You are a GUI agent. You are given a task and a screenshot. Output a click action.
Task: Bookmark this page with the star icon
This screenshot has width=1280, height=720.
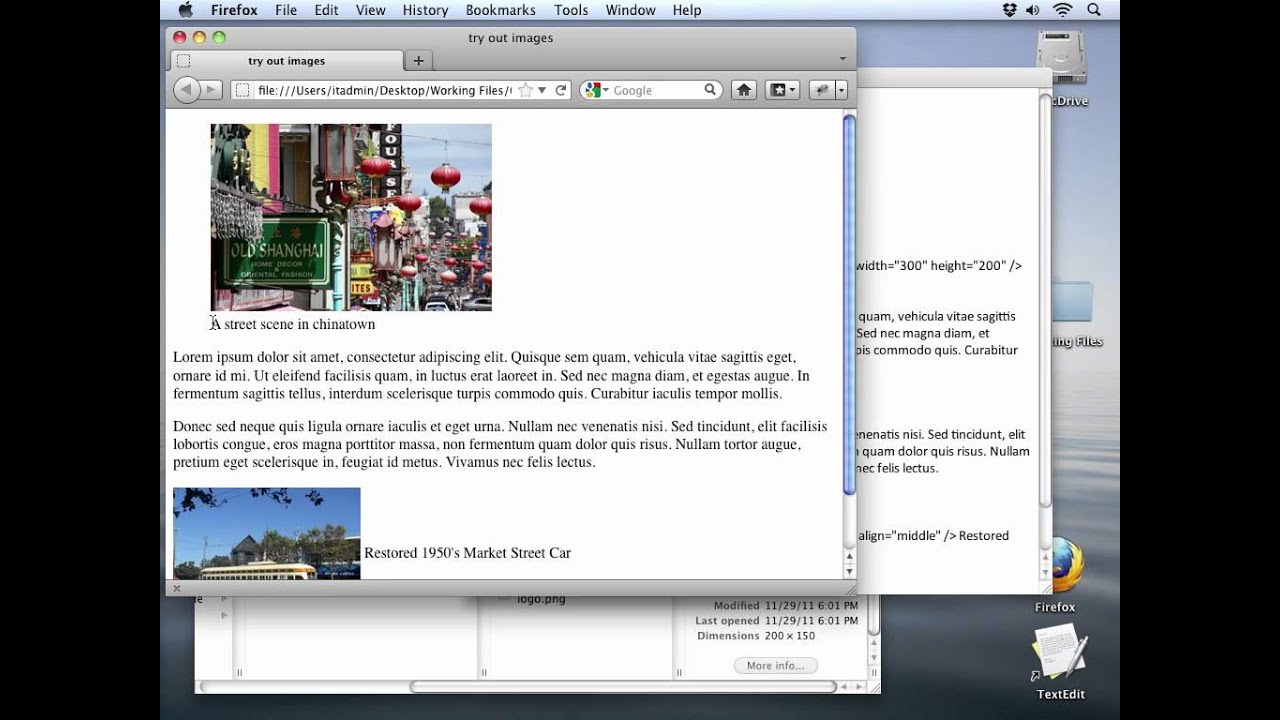[526, 90]
